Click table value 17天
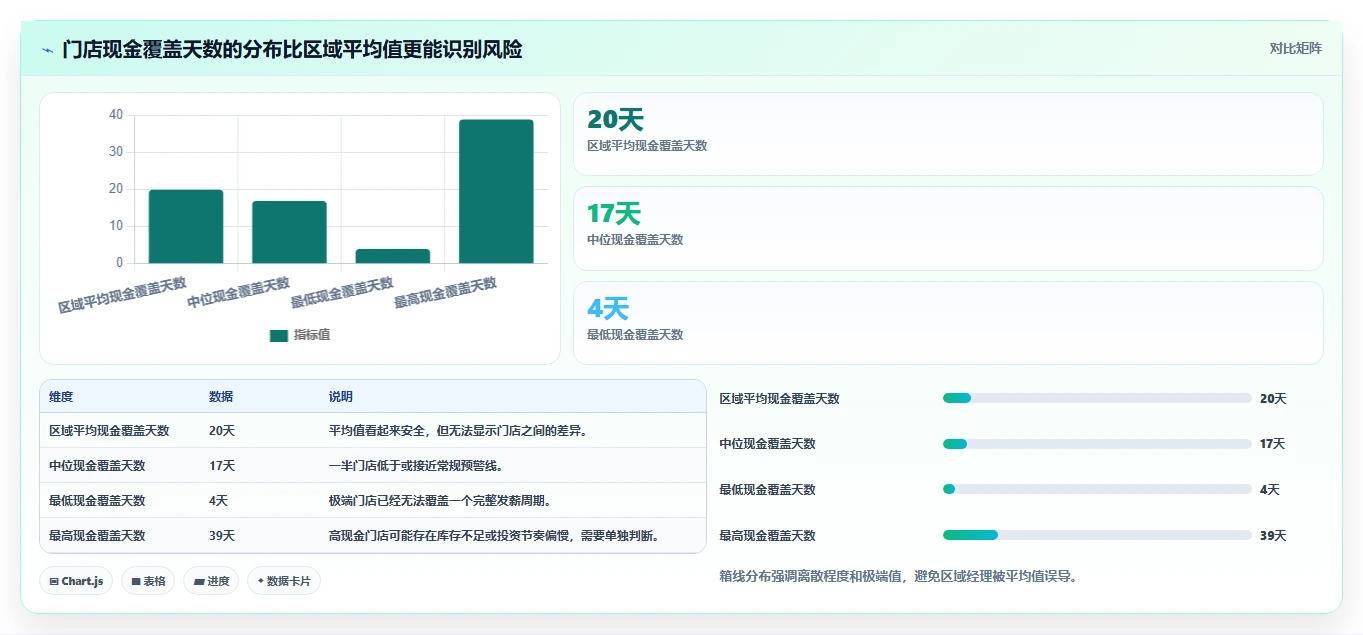This screenshot has width=1363, height=635. click(x=222, y=466)
